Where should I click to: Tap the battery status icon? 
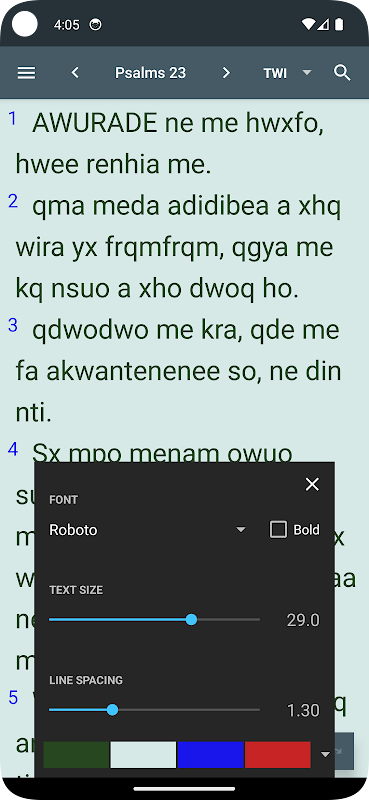pos(339,24)
